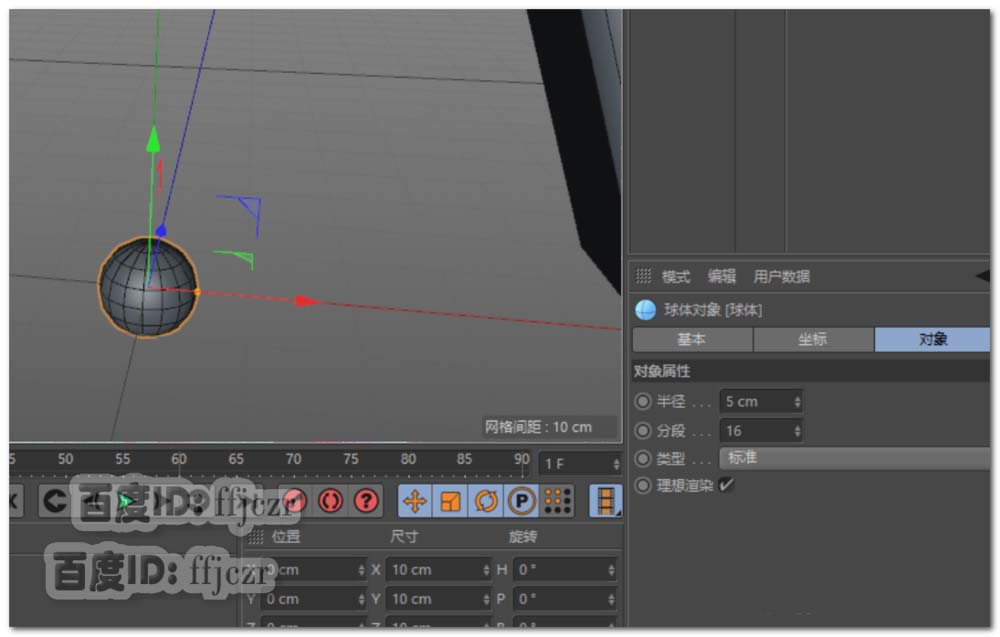
Task: Toggle the autokeying red circular-arrows icon
Action: [330, 502]
